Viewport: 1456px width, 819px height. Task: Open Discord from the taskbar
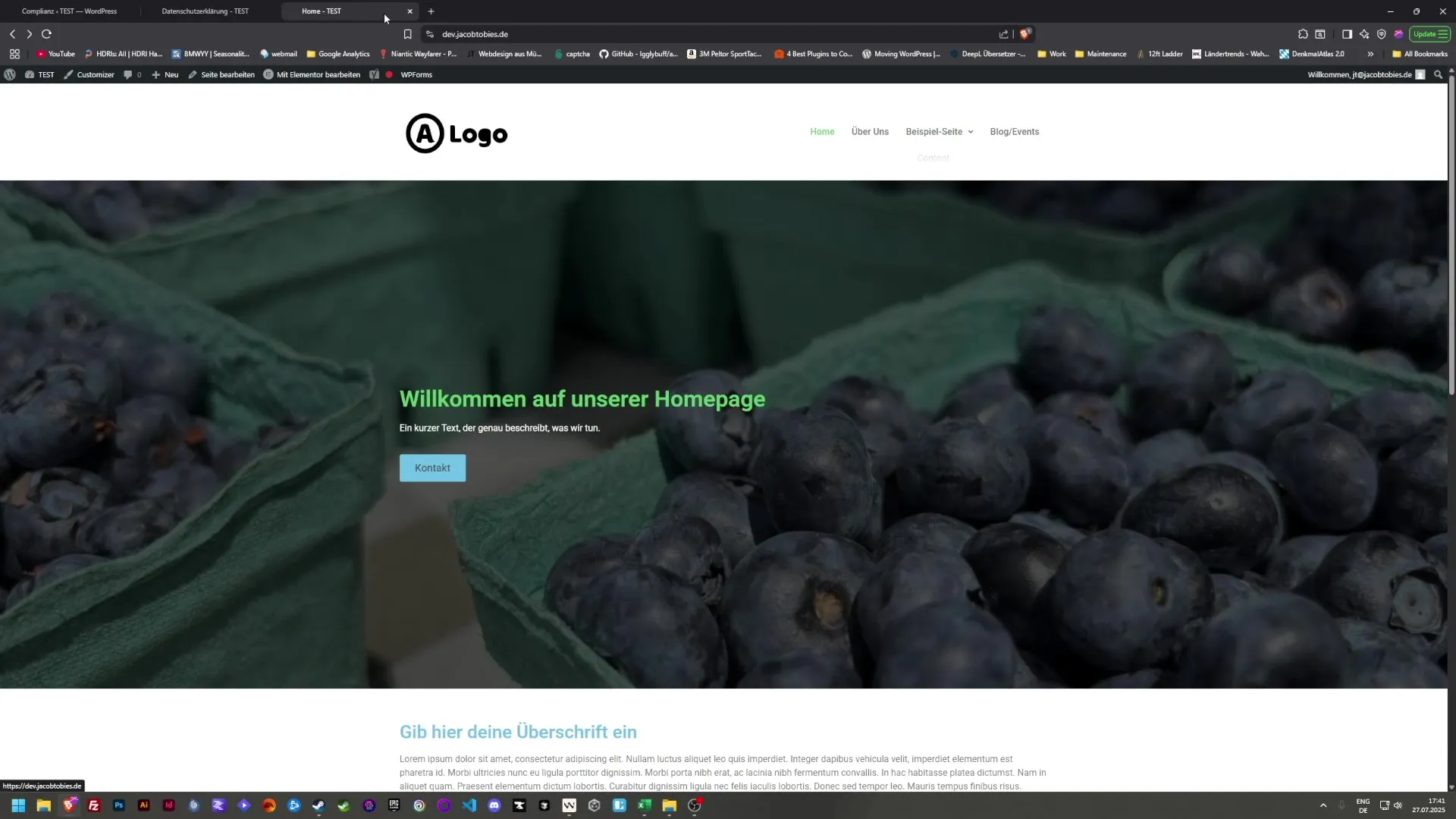(x=494, y=805)
